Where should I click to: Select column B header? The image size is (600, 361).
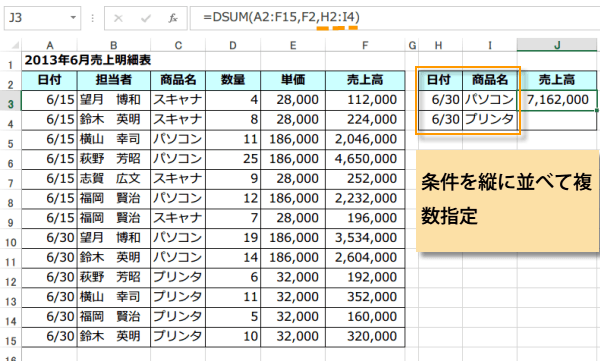click(x=114, y=45)
